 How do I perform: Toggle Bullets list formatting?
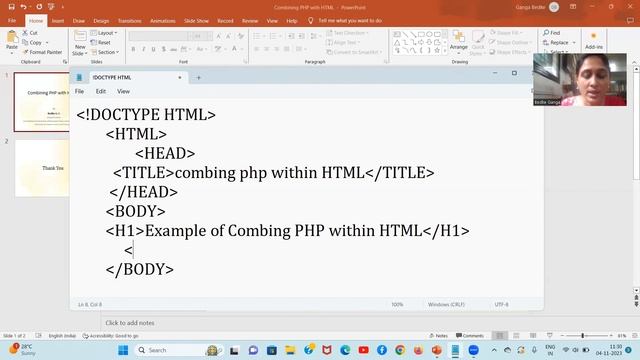click(258, 36)
